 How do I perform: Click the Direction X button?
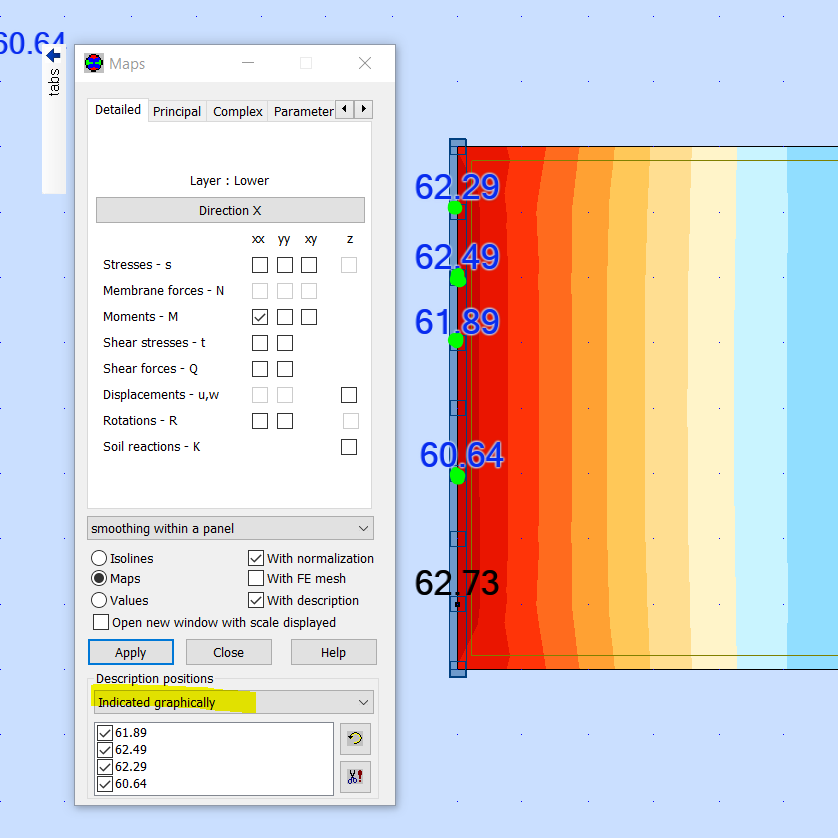click(230, 210)
